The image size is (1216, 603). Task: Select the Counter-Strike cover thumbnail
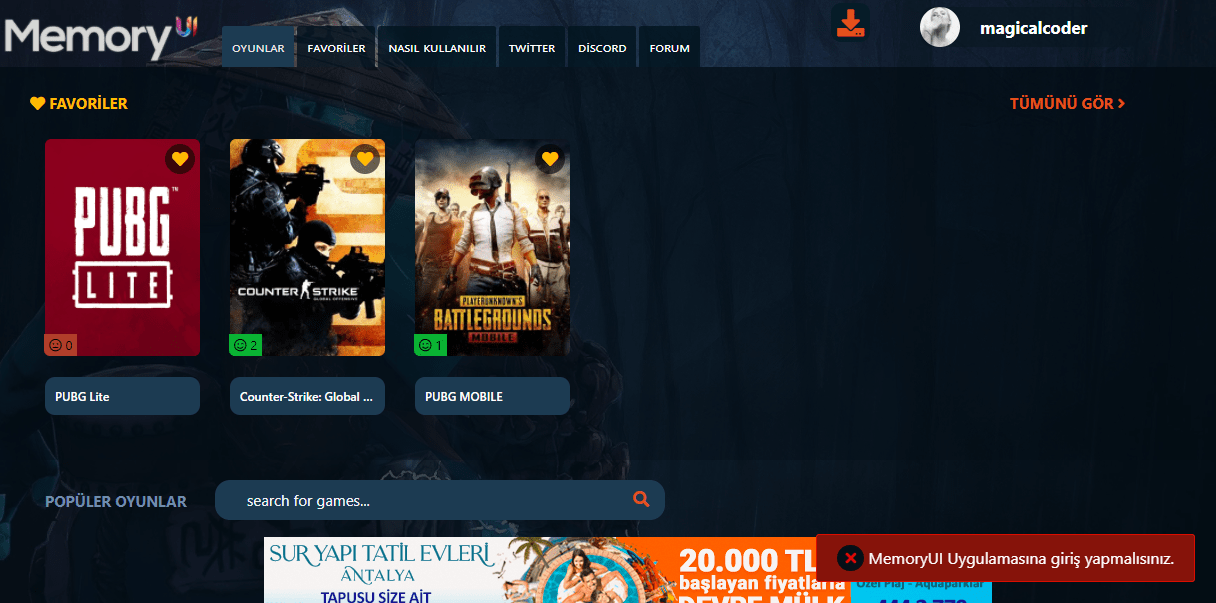pos(307,247)
